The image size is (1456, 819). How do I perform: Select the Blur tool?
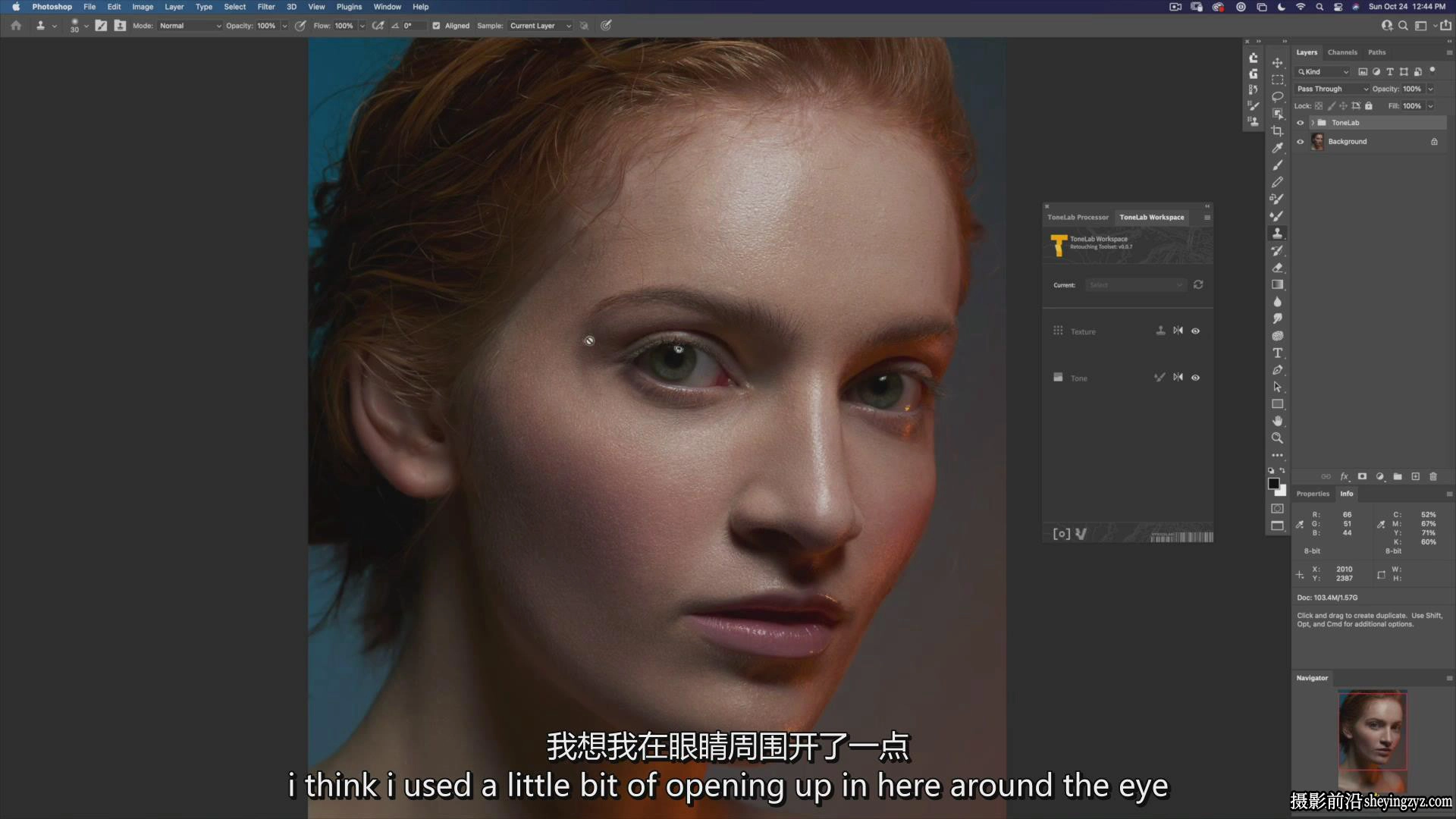pos(1278,302)
